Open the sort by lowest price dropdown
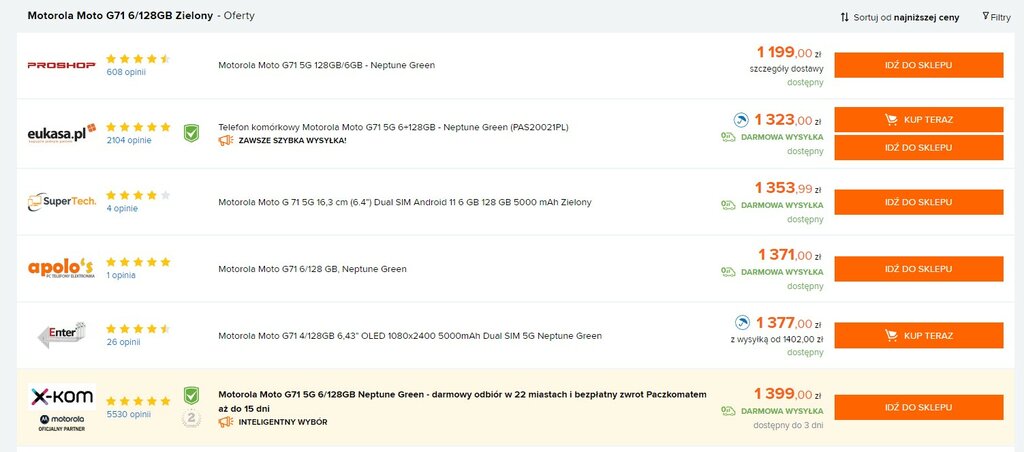This screenshot has height=452, width=1024. click(x=899, y=18)
